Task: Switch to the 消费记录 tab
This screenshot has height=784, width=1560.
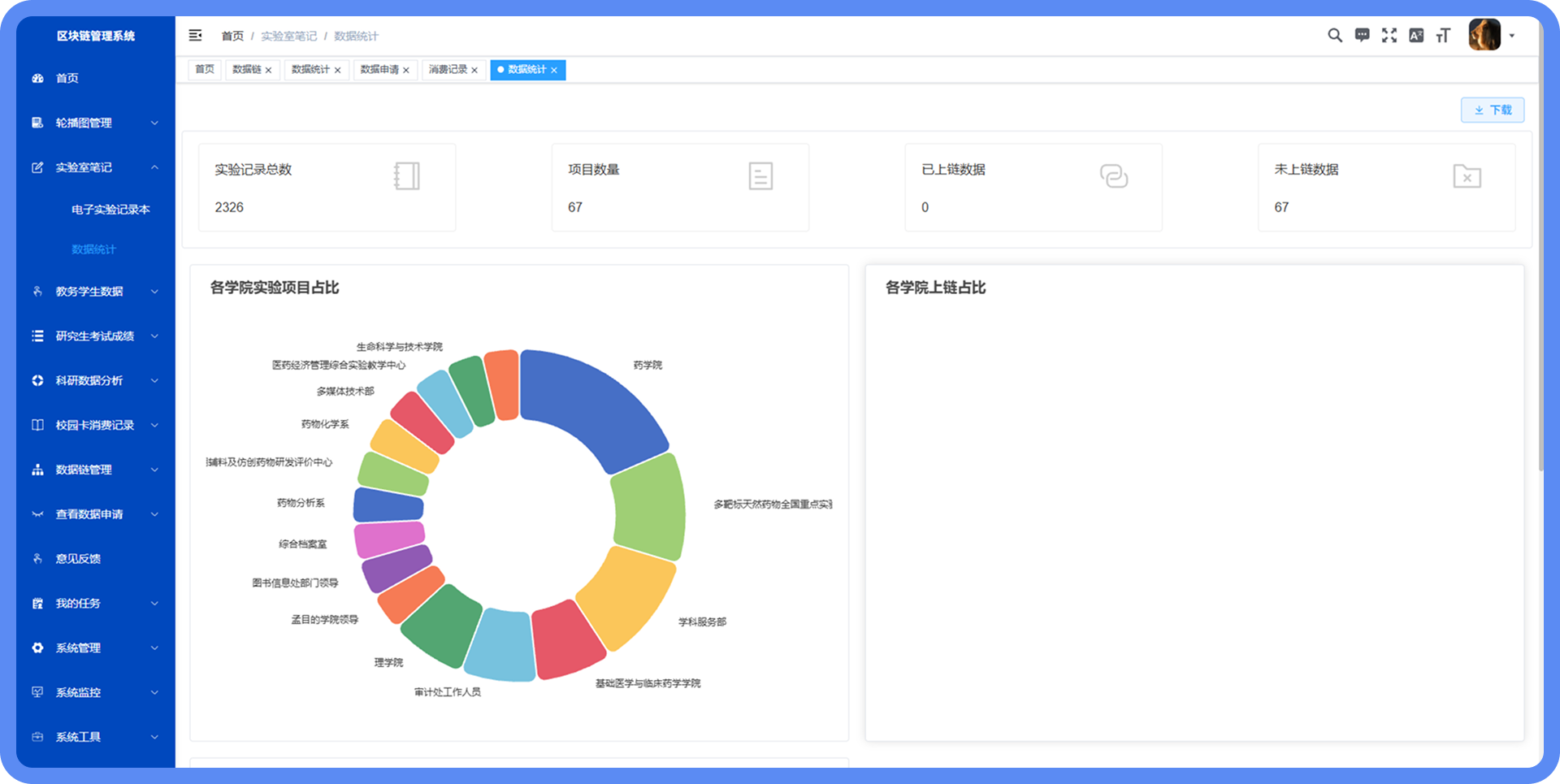Action: pyautogui.click(x=448, y=70)
